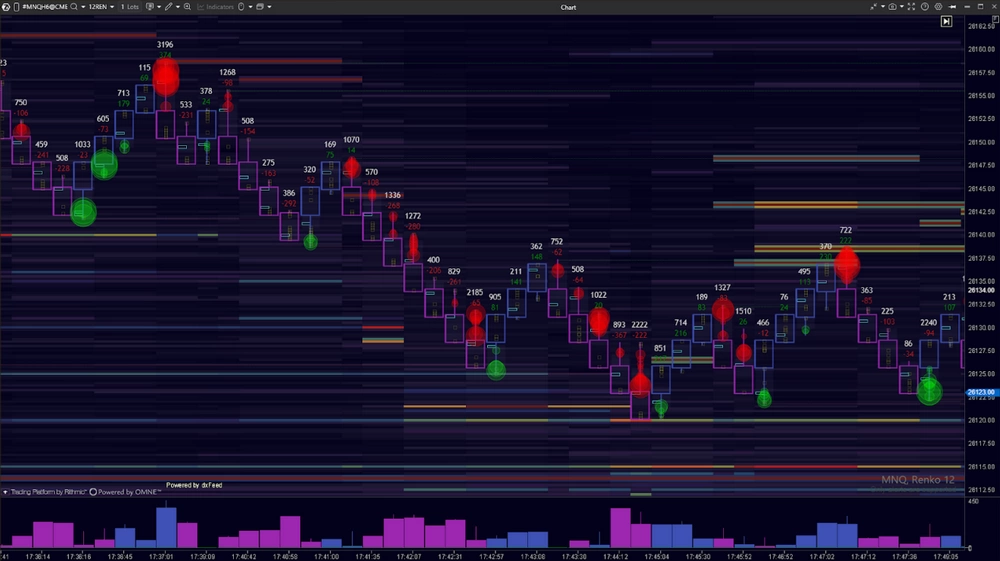1000x561 pixels.
Task: Click the bar volume label 3196
Action: (165, 45)
